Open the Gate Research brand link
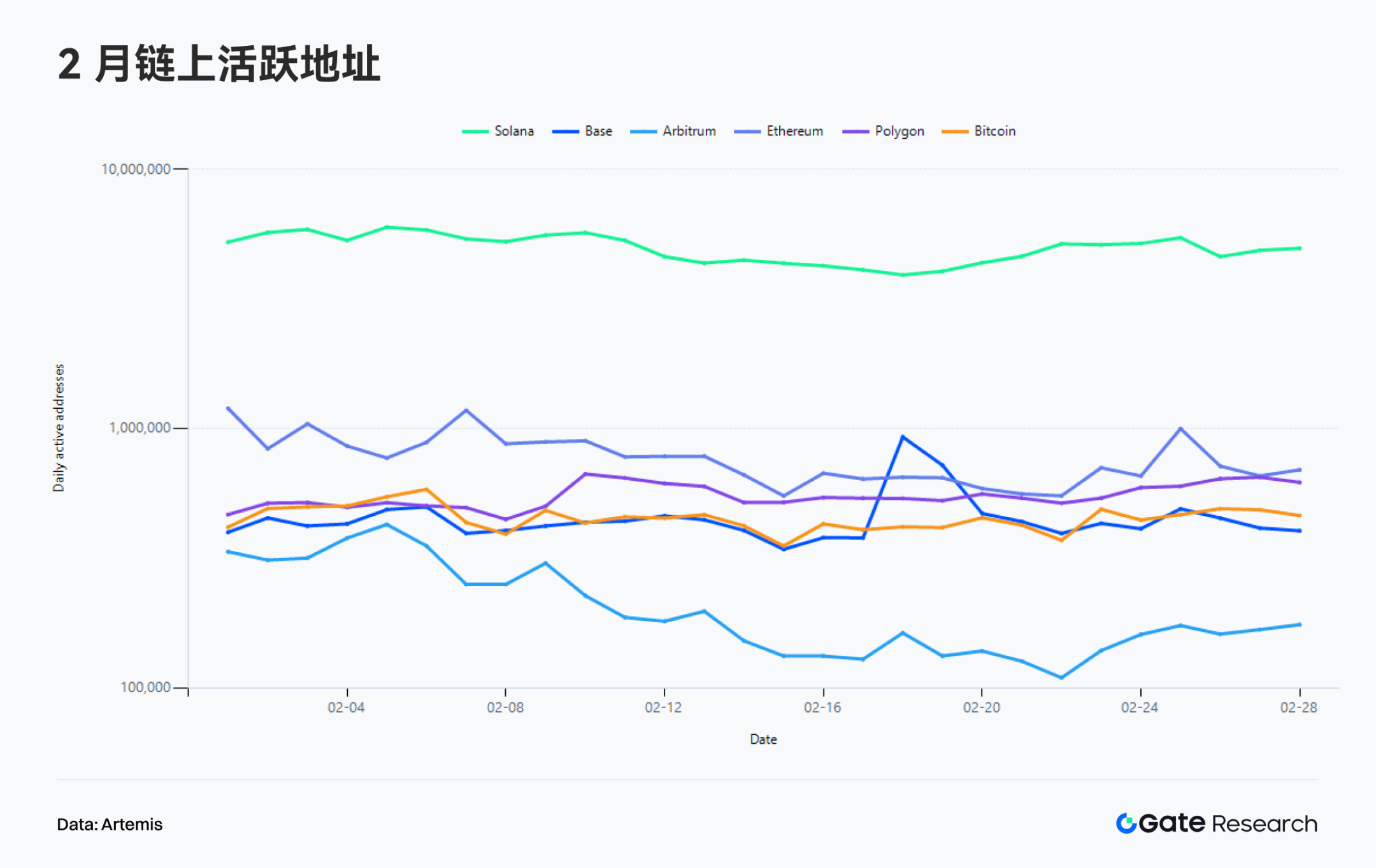The height and width of the screenshot is (868, 1376). pos(1228,823)
